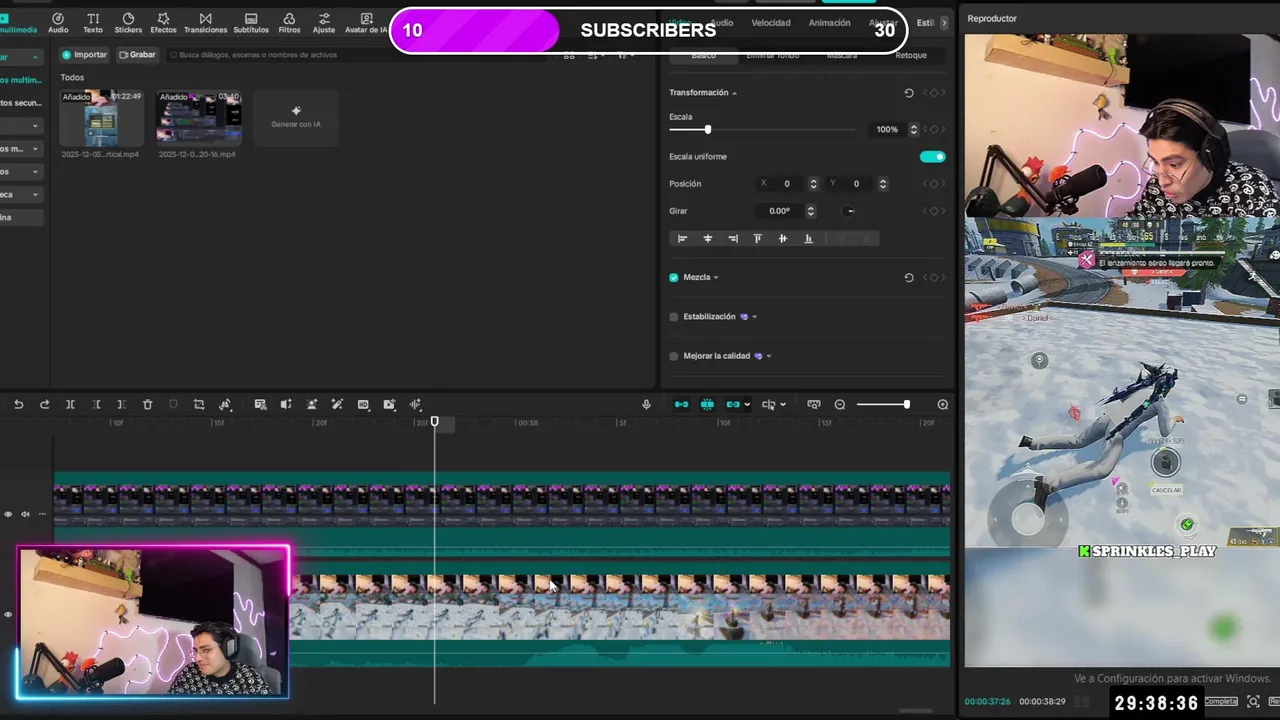Screen dimensions: 1280x720
Task: Select the 03:40 media thumbnail
Action: (199, 118)
